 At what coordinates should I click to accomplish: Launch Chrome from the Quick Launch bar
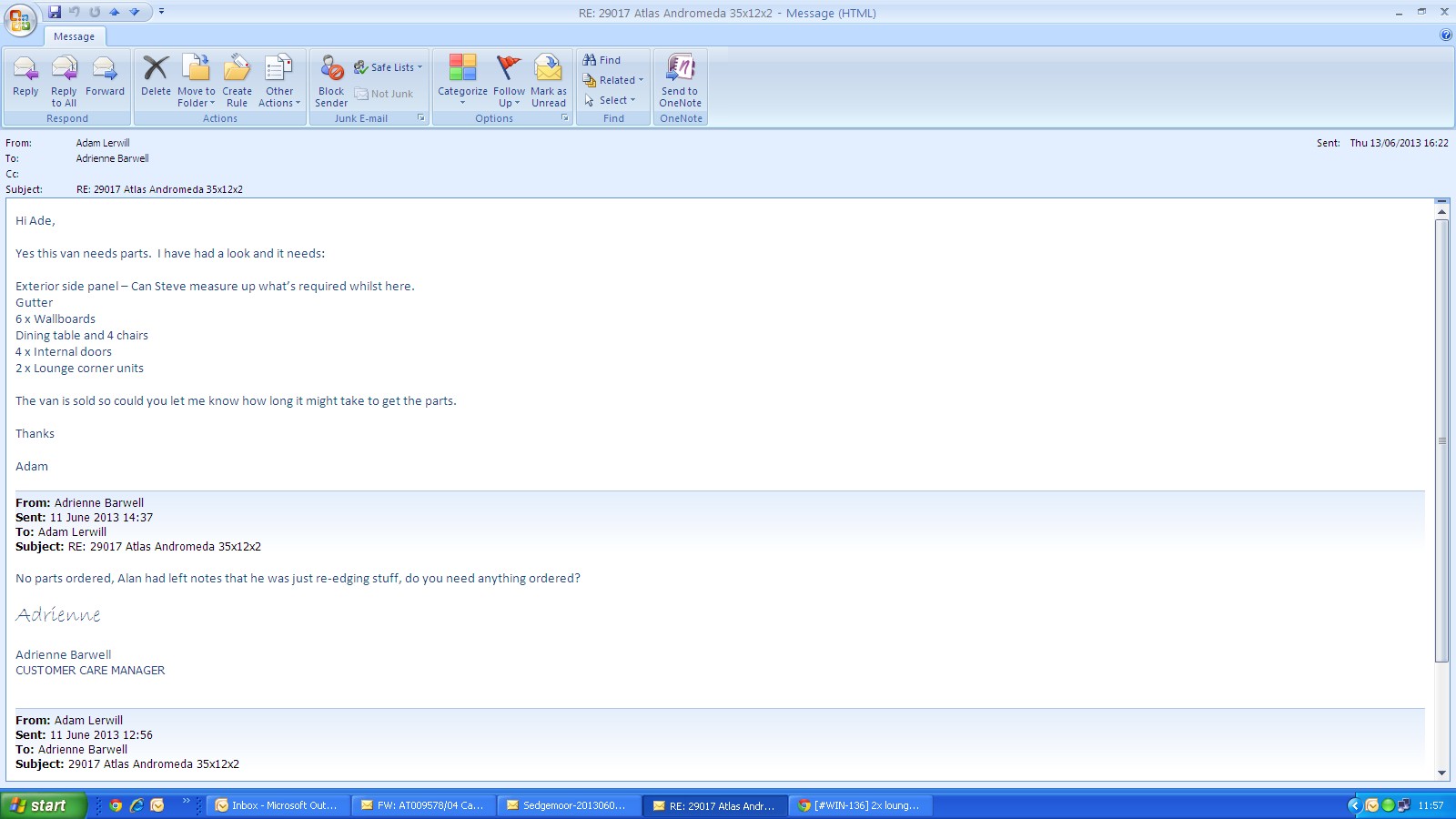[116, 805]
